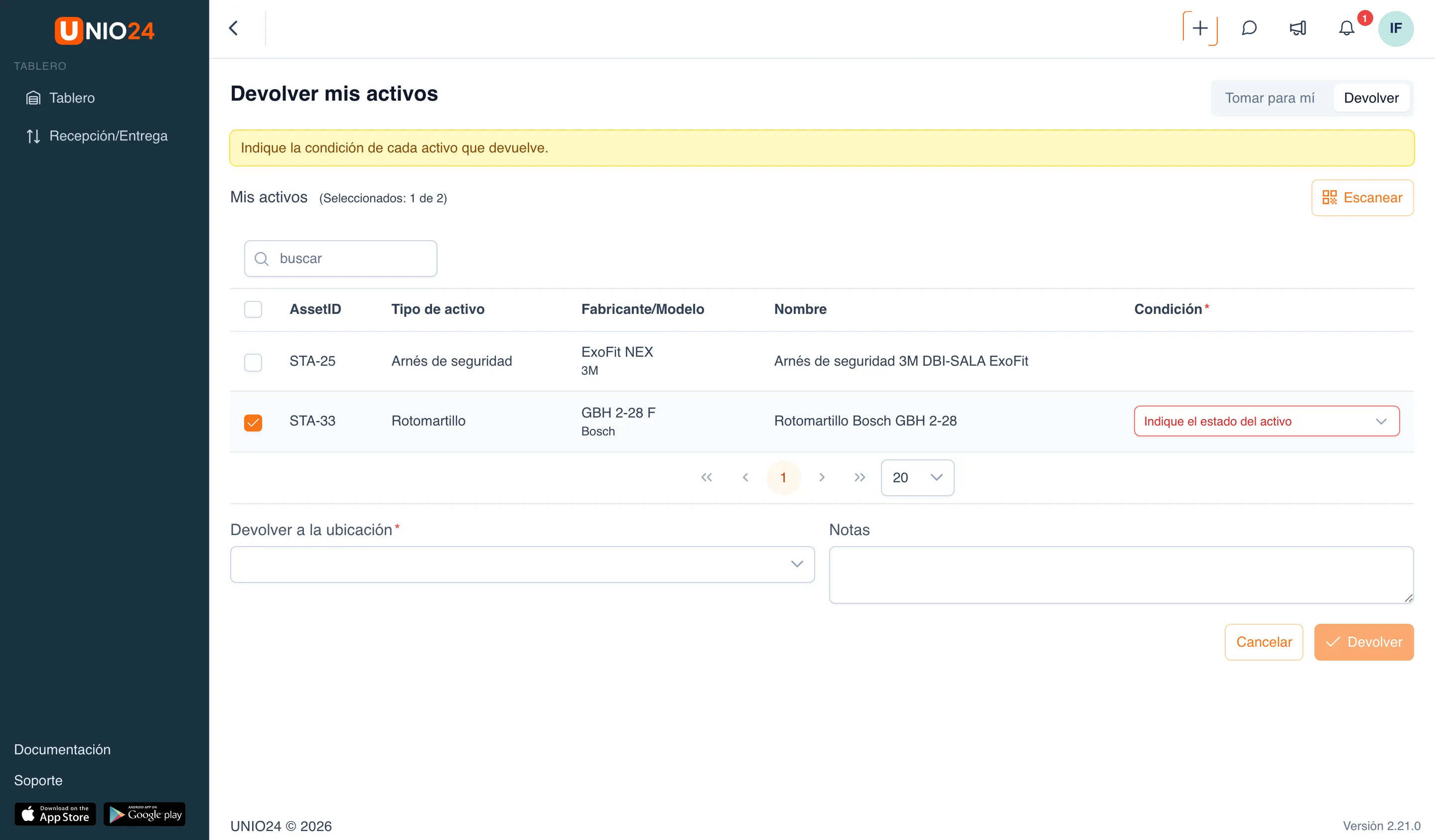Click the Escanear button

(x=1362, y=198)
